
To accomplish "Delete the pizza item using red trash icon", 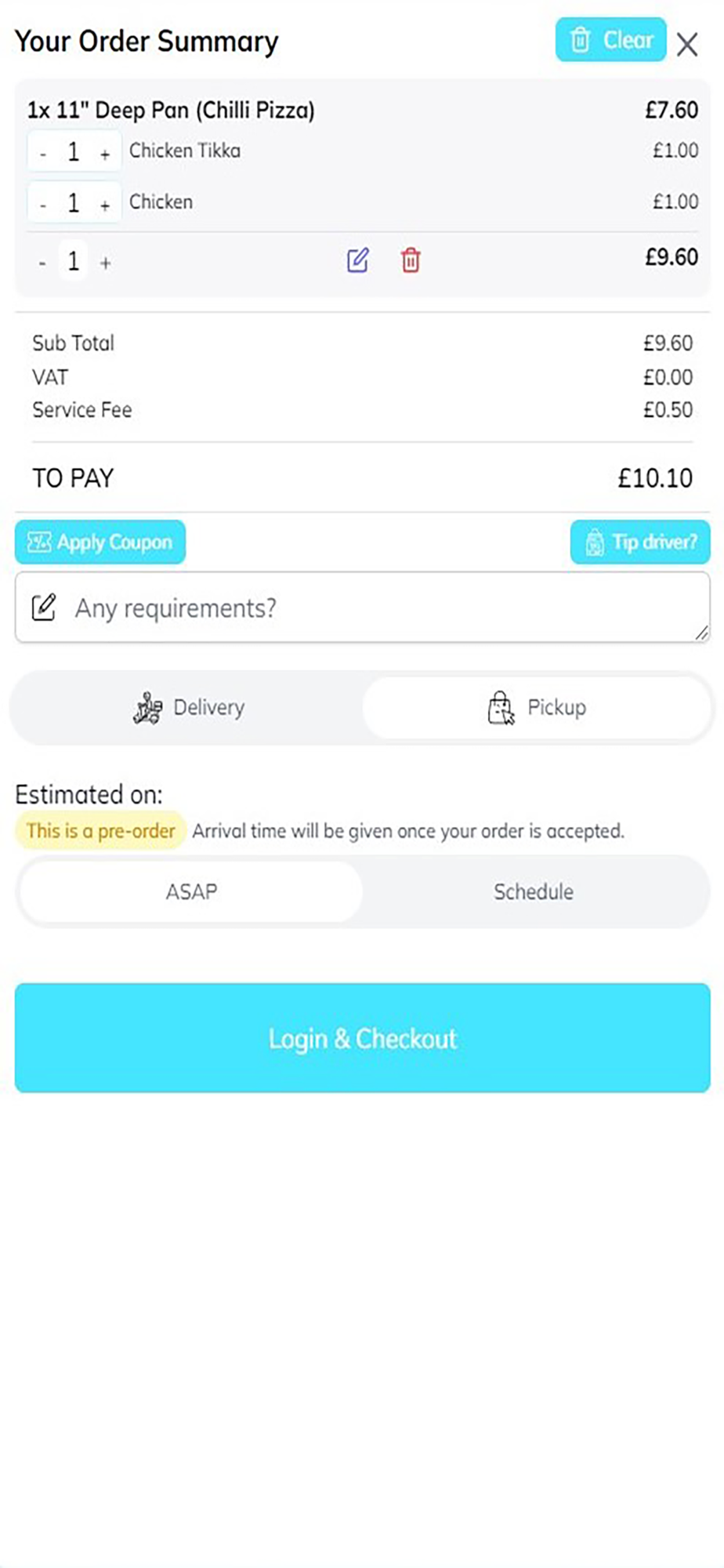I will coord(411,260).
